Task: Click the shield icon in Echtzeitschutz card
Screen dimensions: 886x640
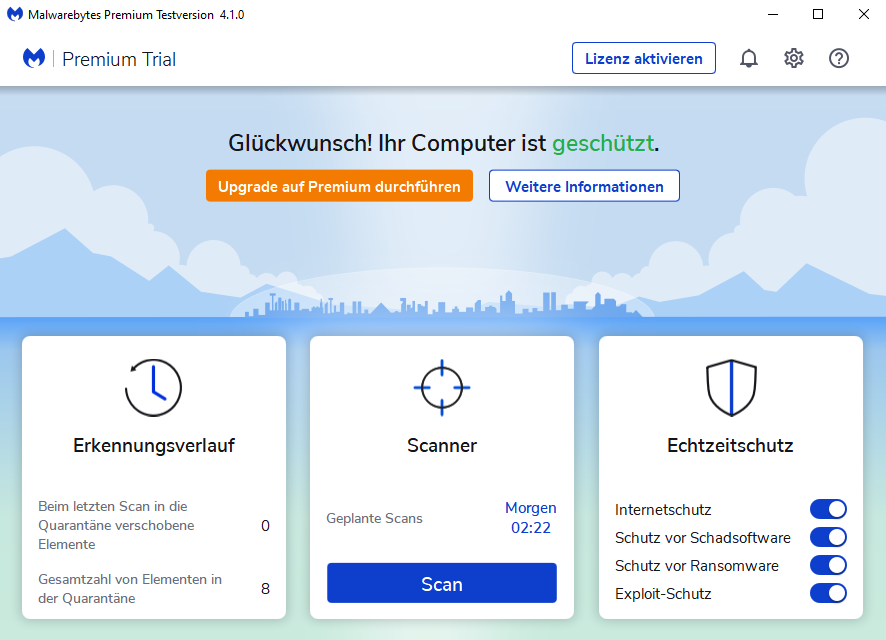Action: tap(731, 388)
